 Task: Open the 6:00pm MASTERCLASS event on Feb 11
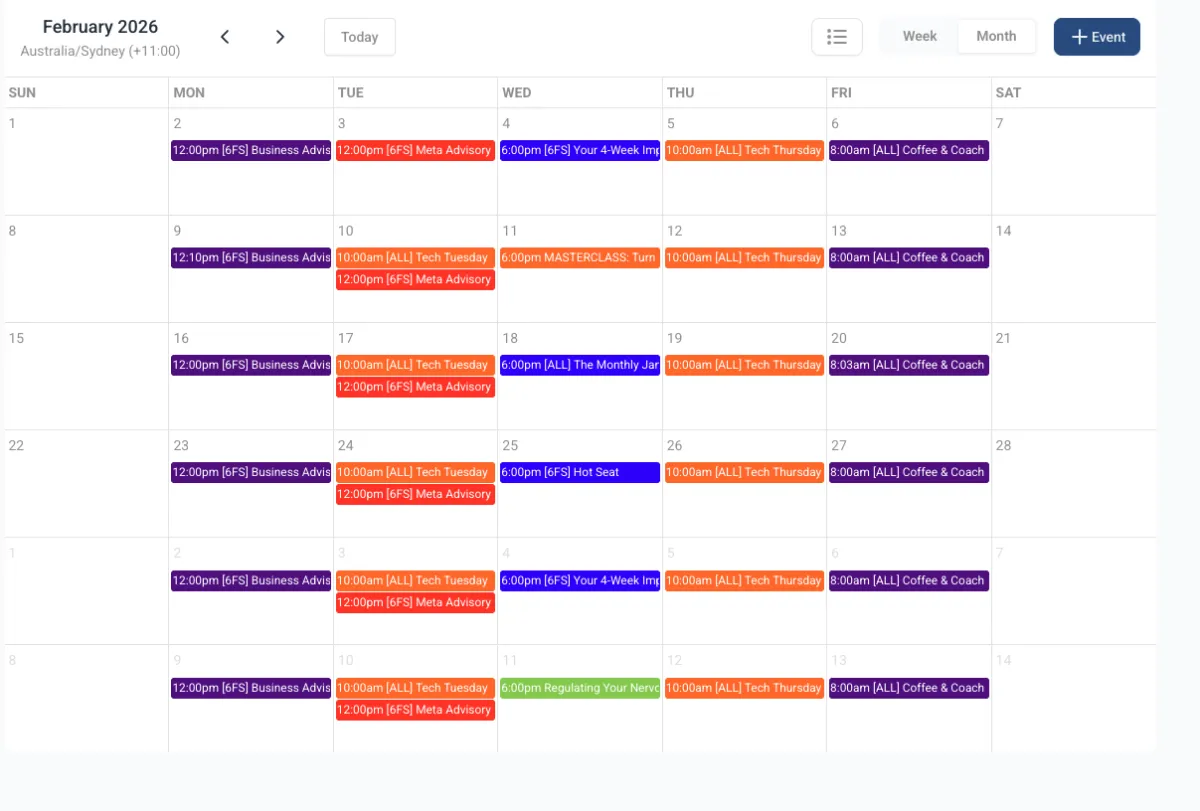click(x=580, y=258)
